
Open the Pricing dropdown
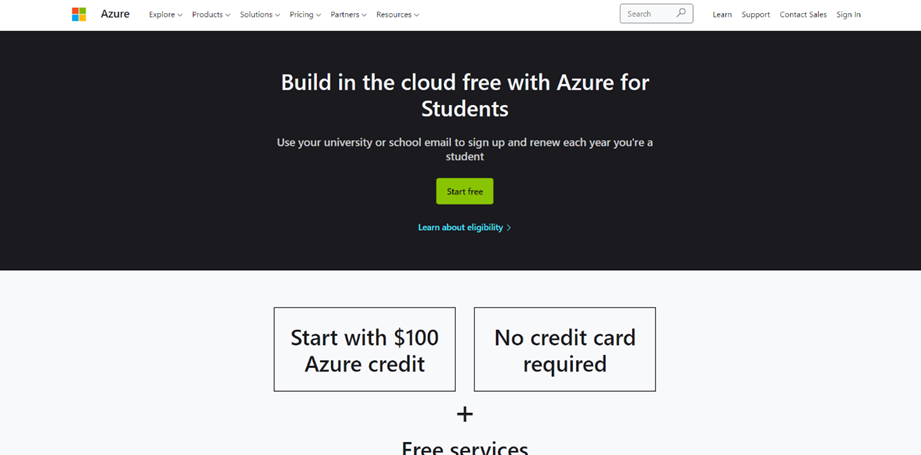[305, 15]
